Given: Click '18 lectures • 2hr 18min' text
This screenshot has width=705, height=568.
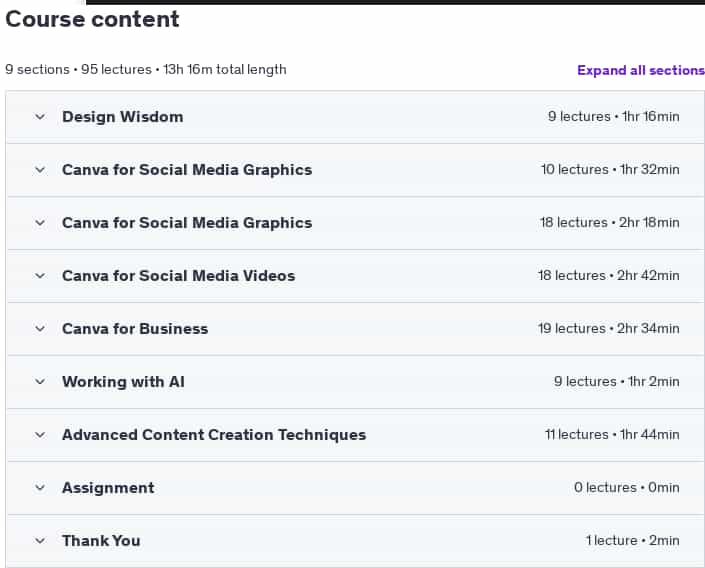Looking at the screenshot, I should point(610,223).
